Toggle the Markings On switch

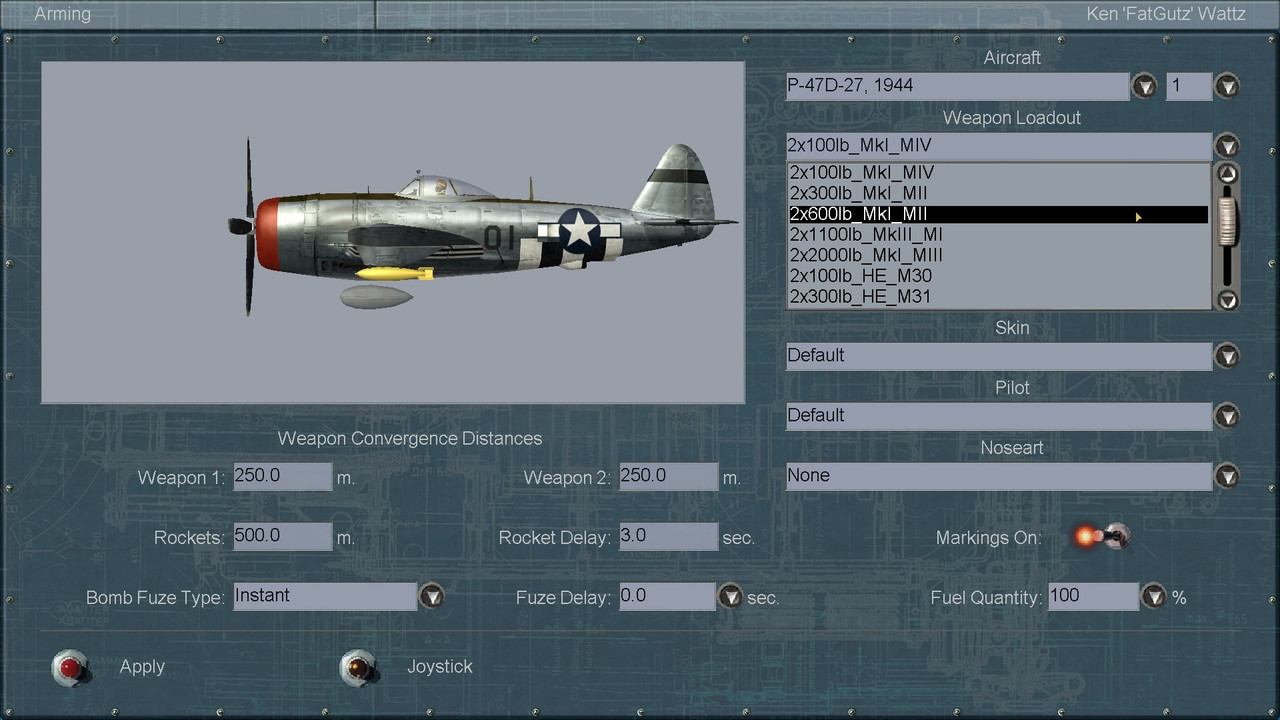click(x=1102, y=537)
